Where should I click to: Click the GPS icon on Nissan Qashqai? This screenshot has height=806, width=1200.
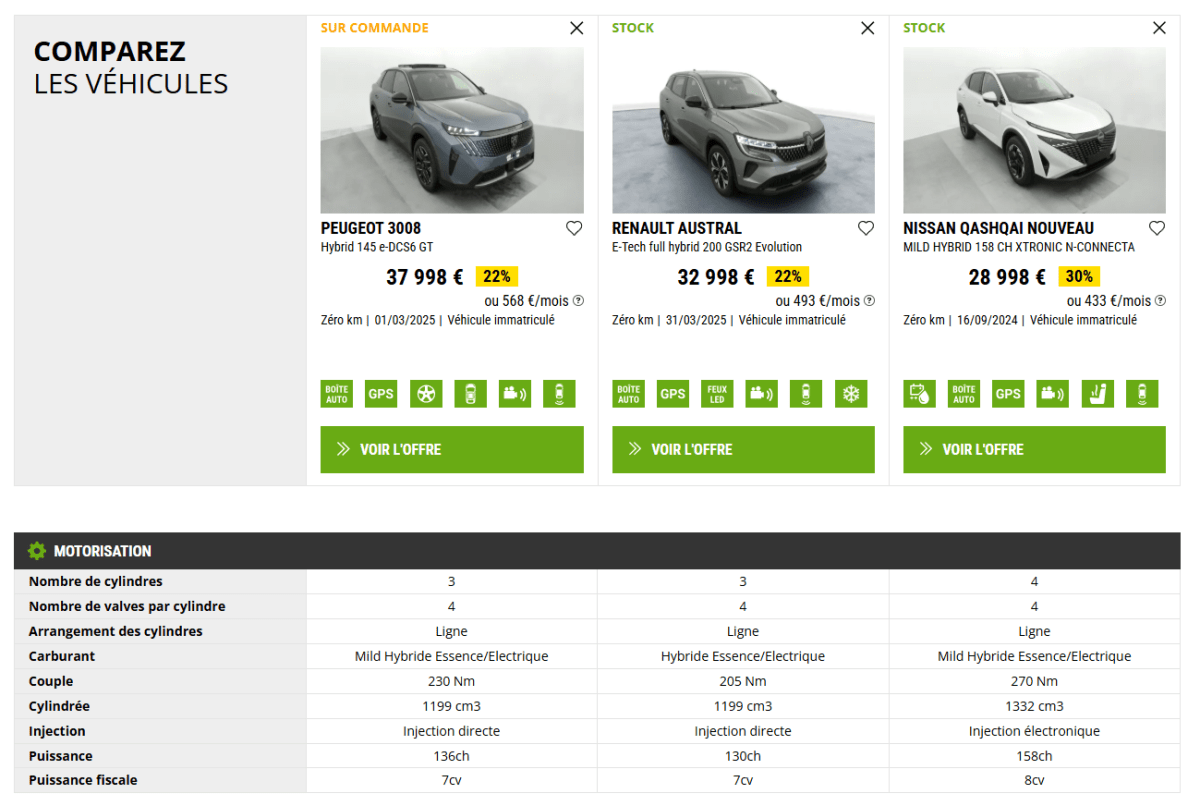(1008, 394)
